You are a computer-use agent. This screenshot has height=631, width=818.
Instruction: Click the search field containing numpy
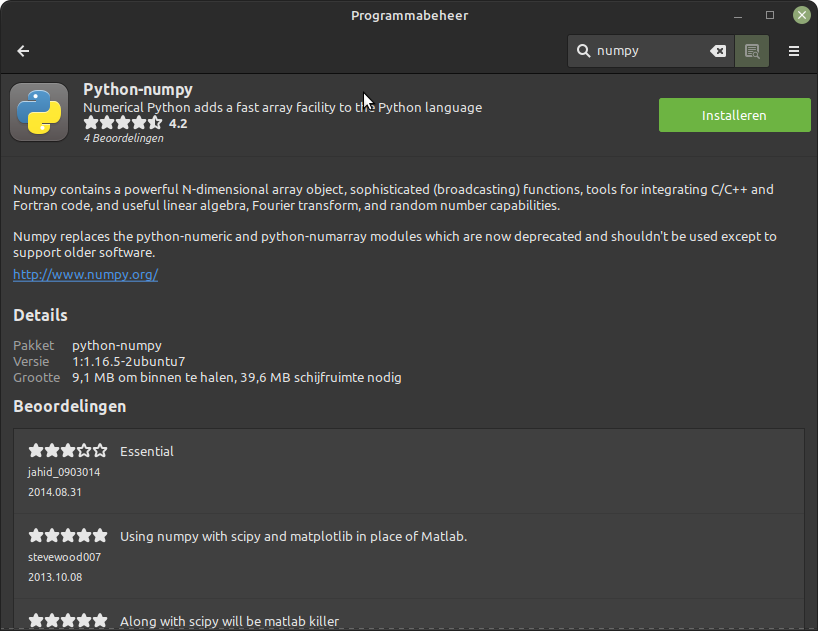coord(651,51)
